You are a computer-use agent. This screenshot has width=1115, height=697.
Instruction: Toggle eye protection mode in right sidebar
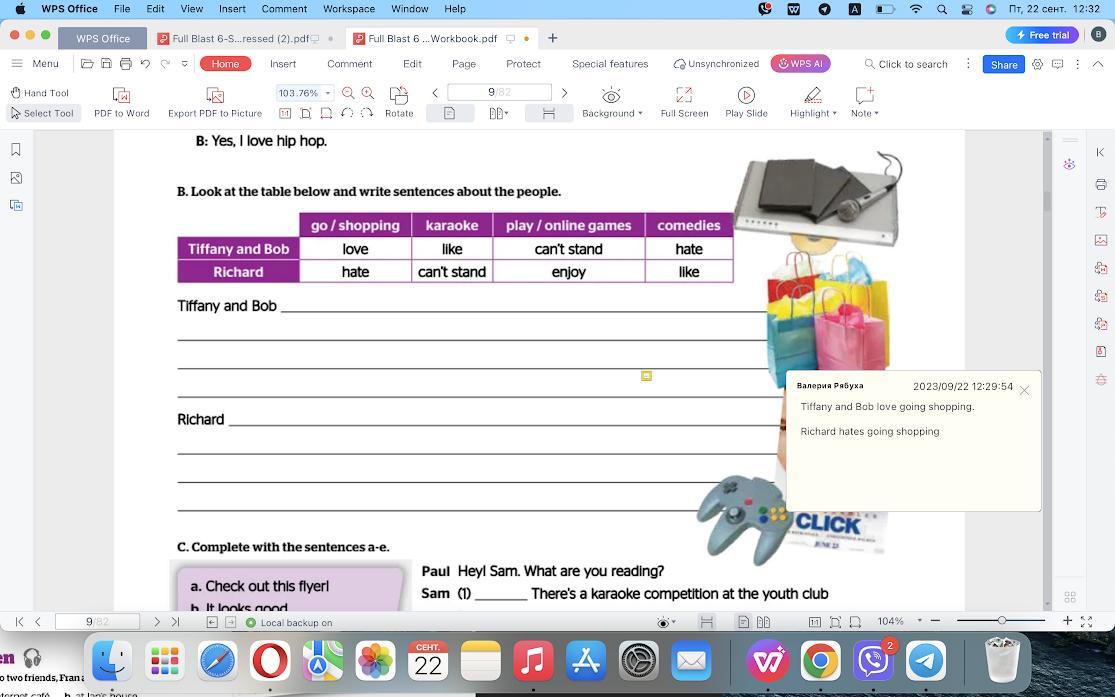point(1069,164)
